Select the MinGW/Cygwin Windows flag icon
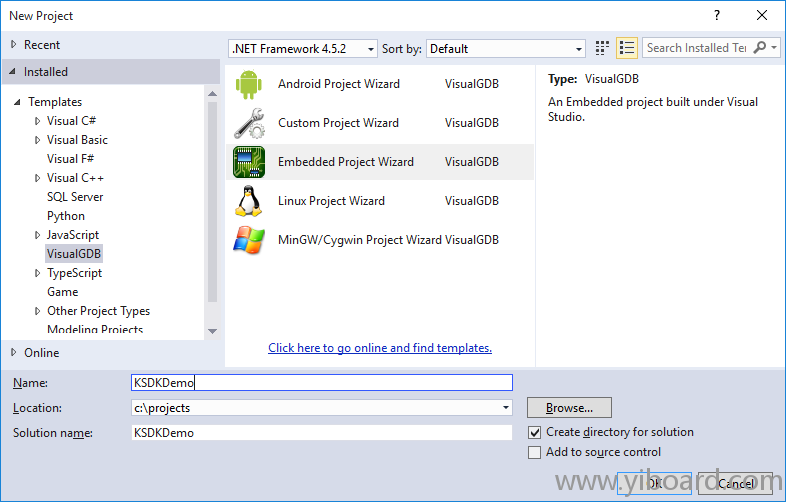This screenshot has height=502, width=786. (249, 240)
